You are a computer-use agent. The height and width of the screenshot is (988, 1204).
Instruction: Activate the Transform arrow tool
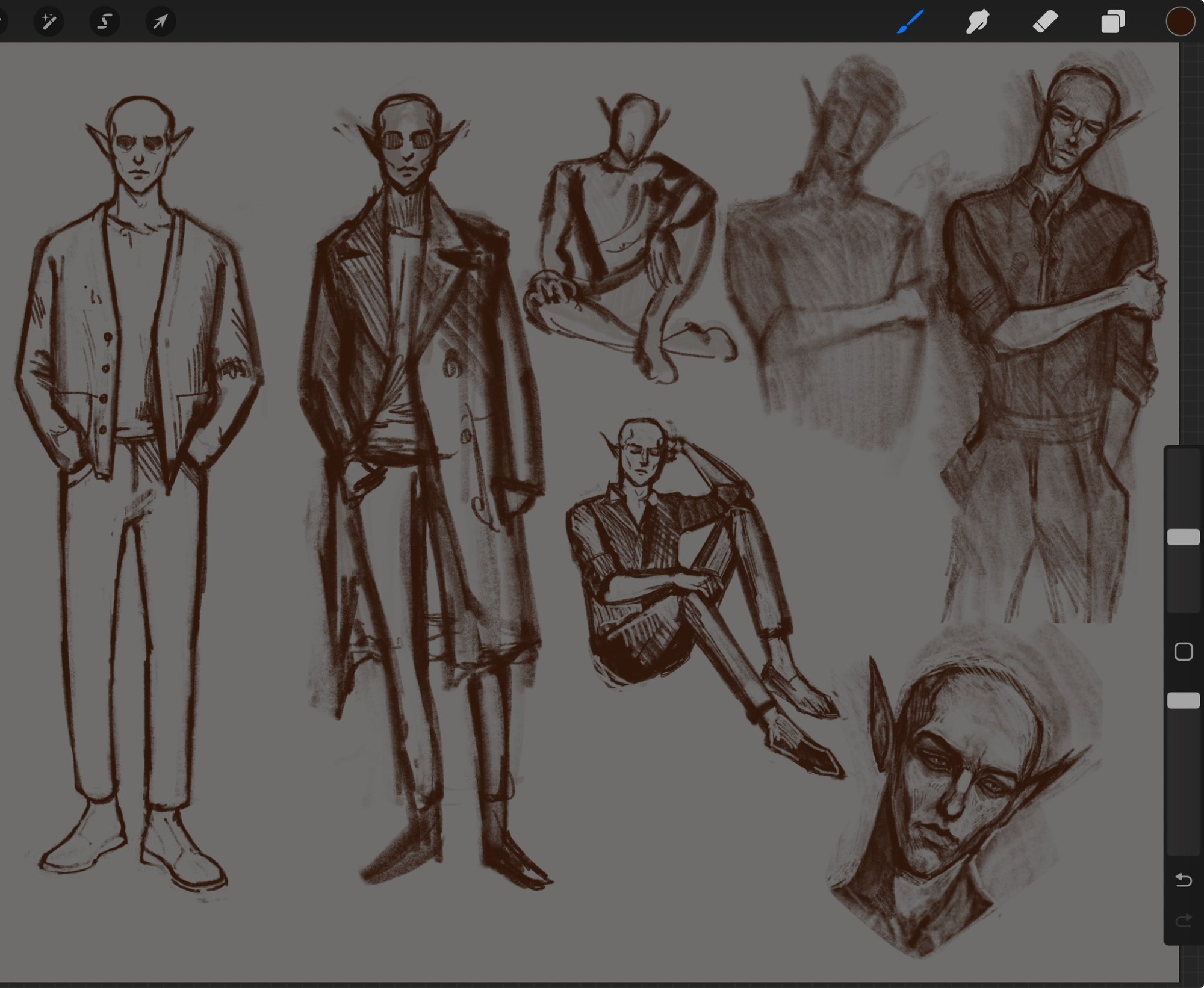click(x=160, y=22)
